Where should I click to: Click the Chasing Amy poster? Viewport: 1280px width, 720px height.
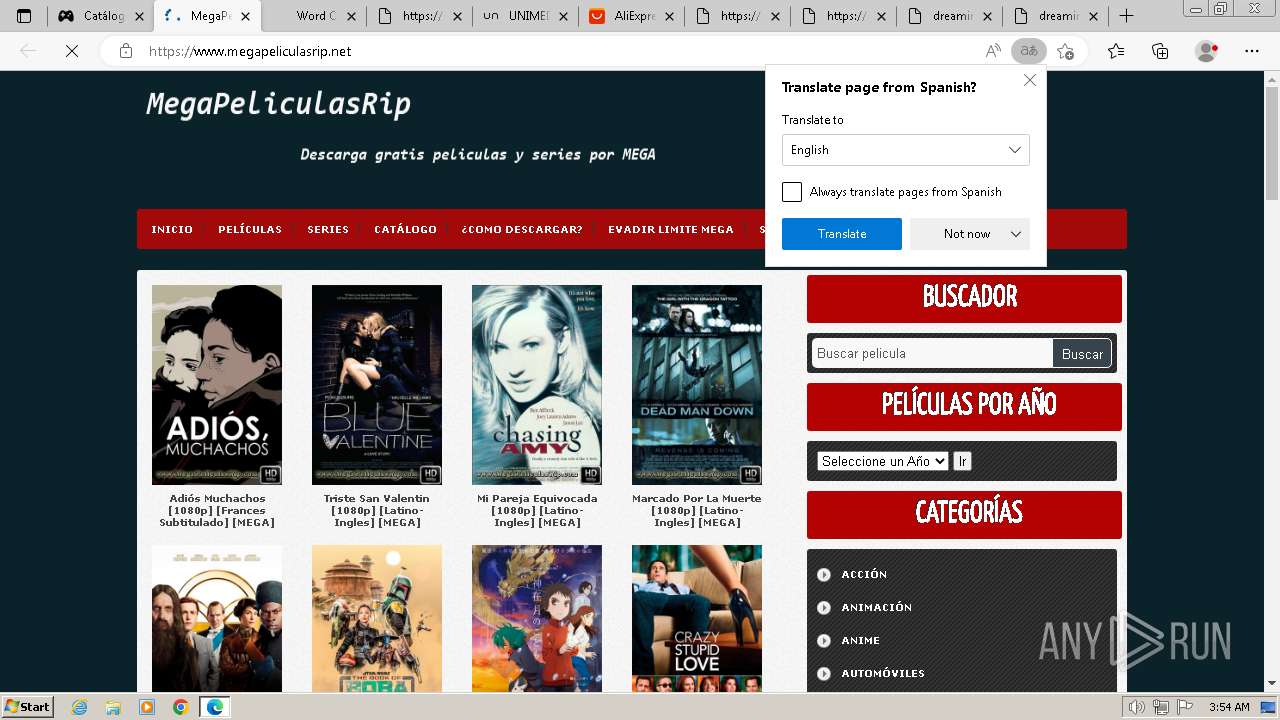(537, 385)
